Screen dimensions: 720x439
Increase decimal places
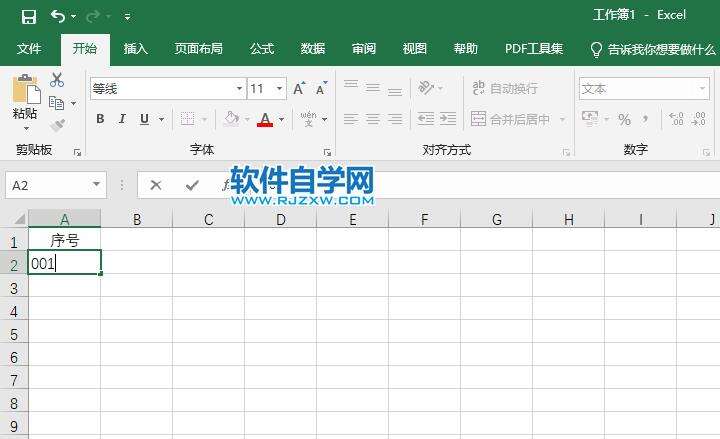[676, 119]
